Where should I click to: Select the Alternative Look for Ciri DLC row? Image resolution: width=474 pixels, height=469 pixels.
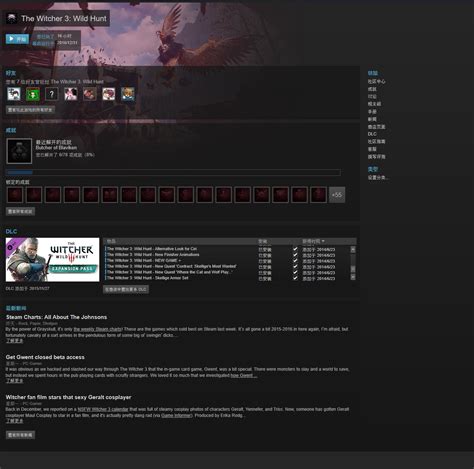click(x=227, y=249)
